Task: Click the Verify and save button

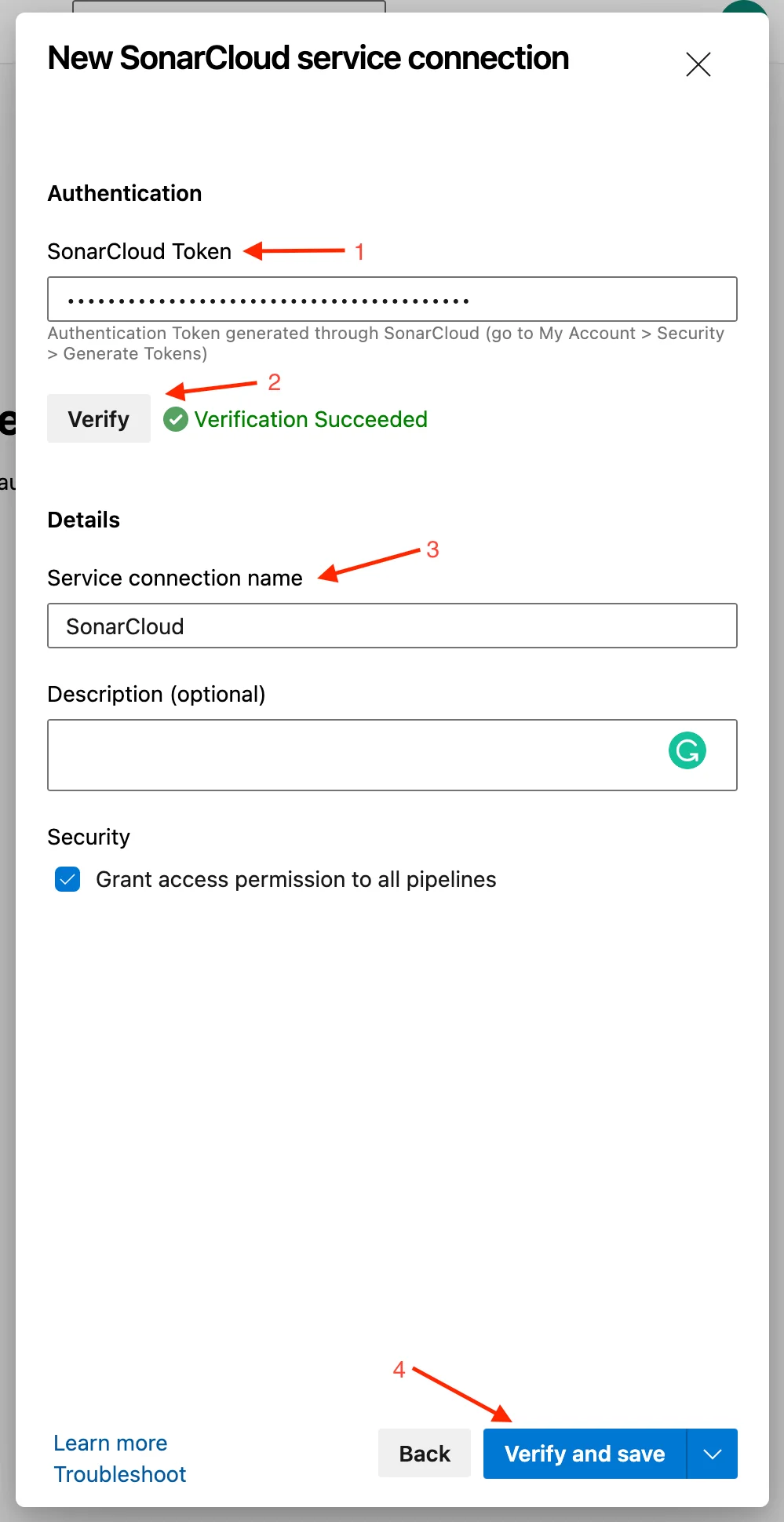Action: tap(585, 1454)
